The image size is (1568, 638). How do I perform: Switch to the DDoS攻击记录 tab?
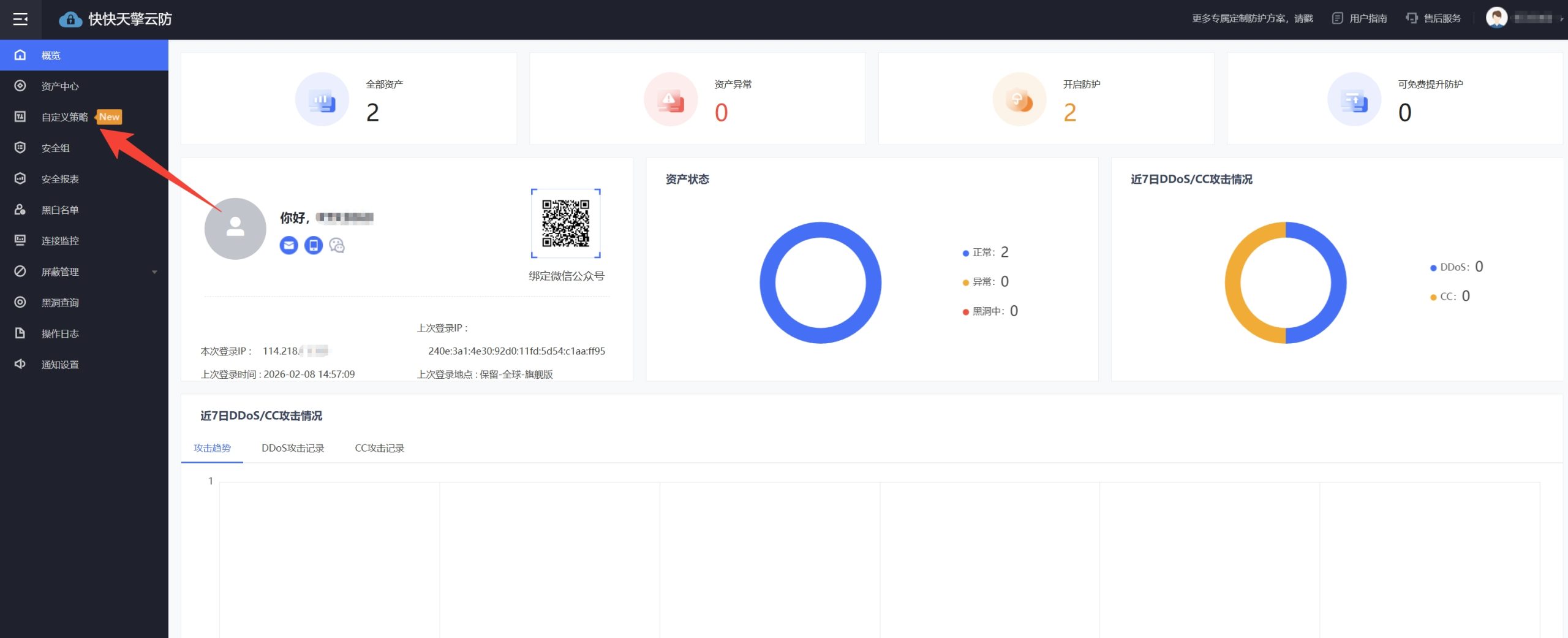[293, 448]
